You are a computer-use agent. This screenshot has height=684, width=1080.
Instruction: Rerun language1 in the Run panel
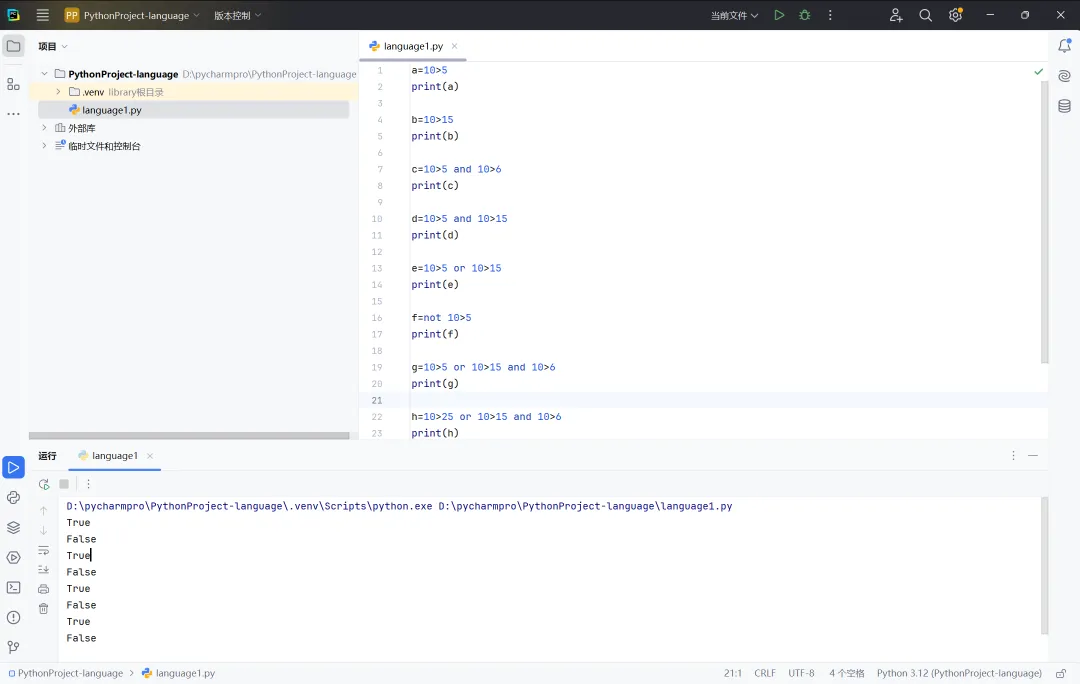tap(44, 484)
